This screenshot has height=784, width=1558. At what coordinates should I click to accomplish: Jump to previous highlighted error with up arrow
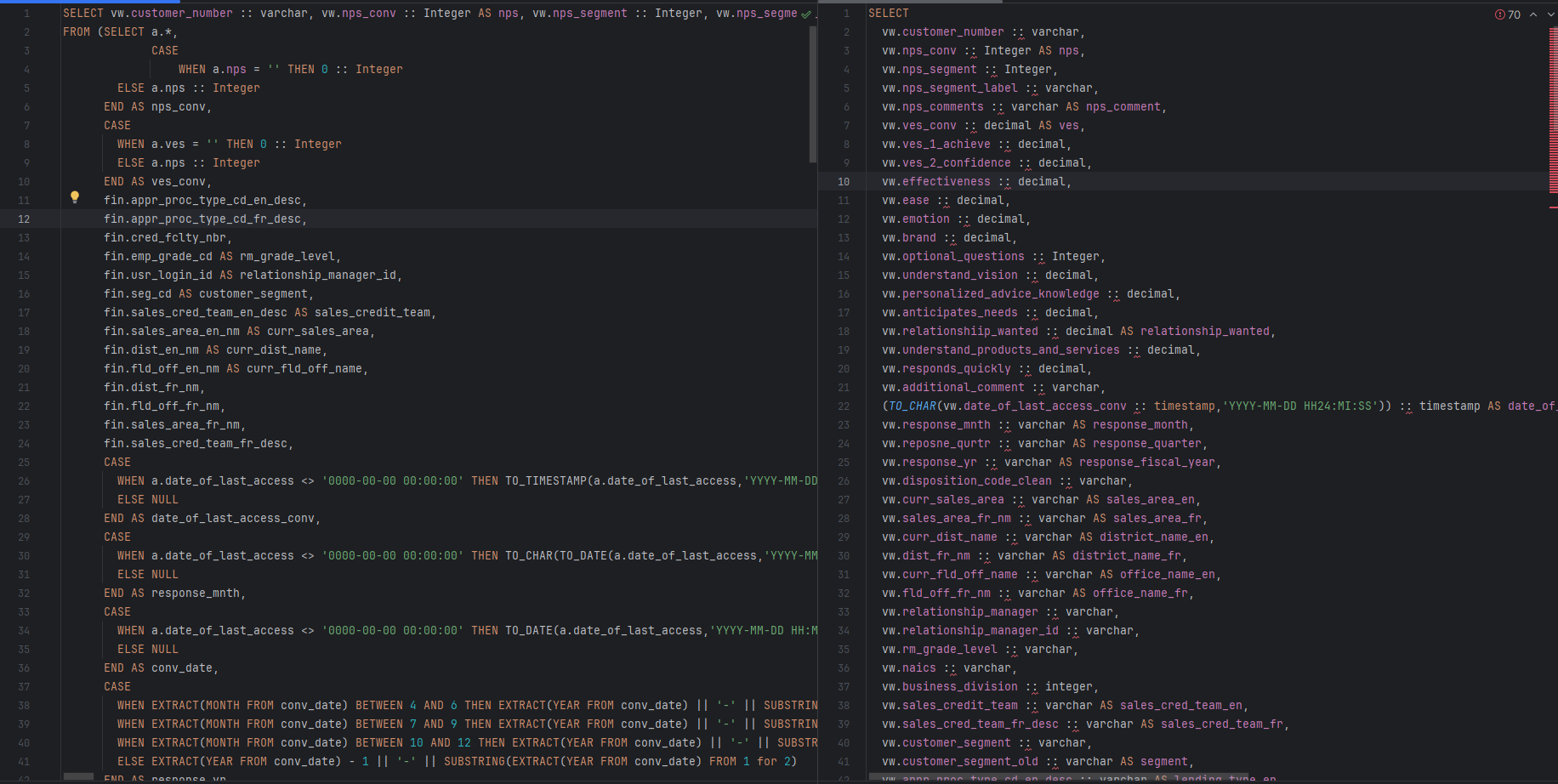pos(1533,14)
